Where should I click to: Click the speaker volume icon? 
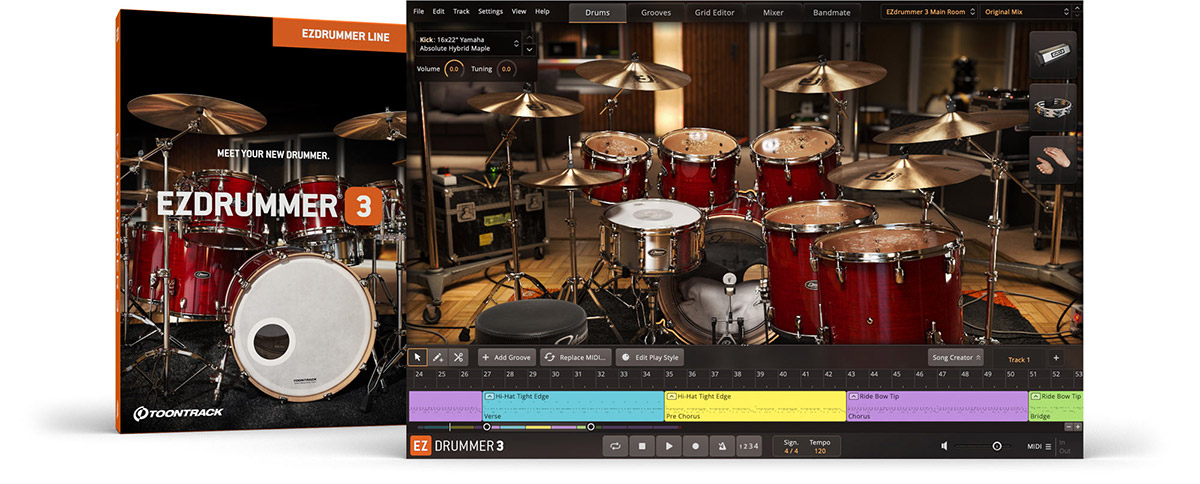[x=943, y=446]
